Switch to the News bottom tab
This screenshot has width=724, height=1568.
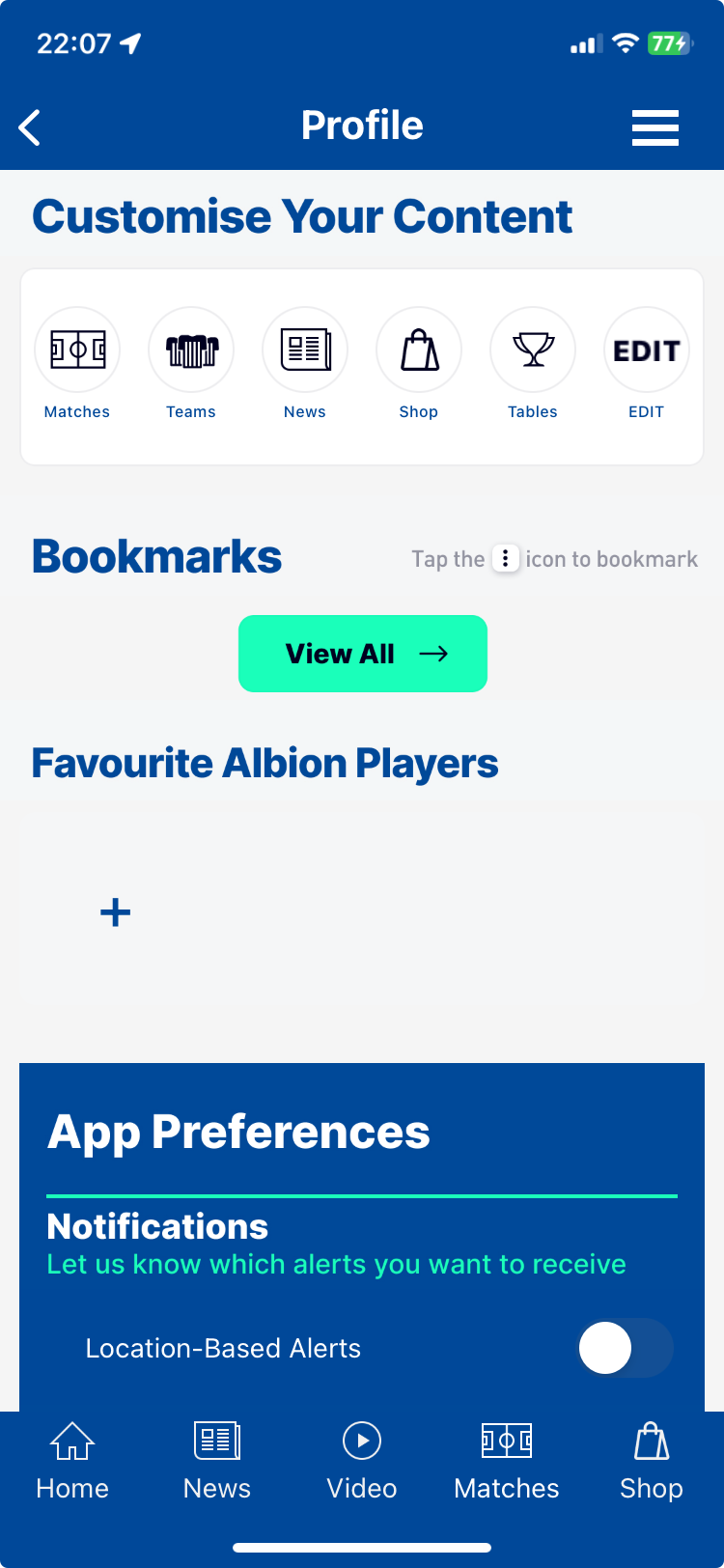tap(217, 1462)
